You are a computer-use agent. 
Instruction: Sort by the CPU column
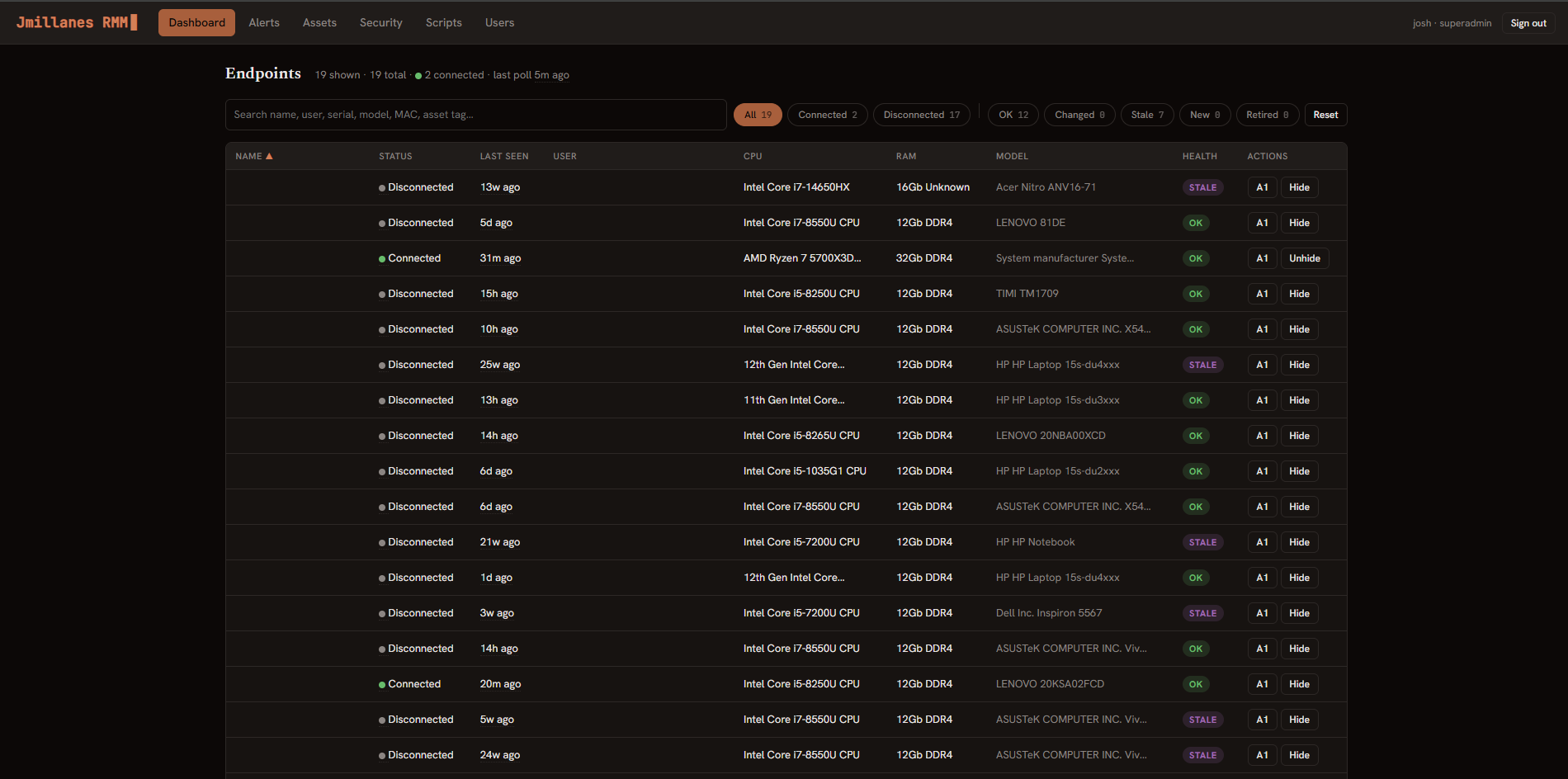pos(753,156)
